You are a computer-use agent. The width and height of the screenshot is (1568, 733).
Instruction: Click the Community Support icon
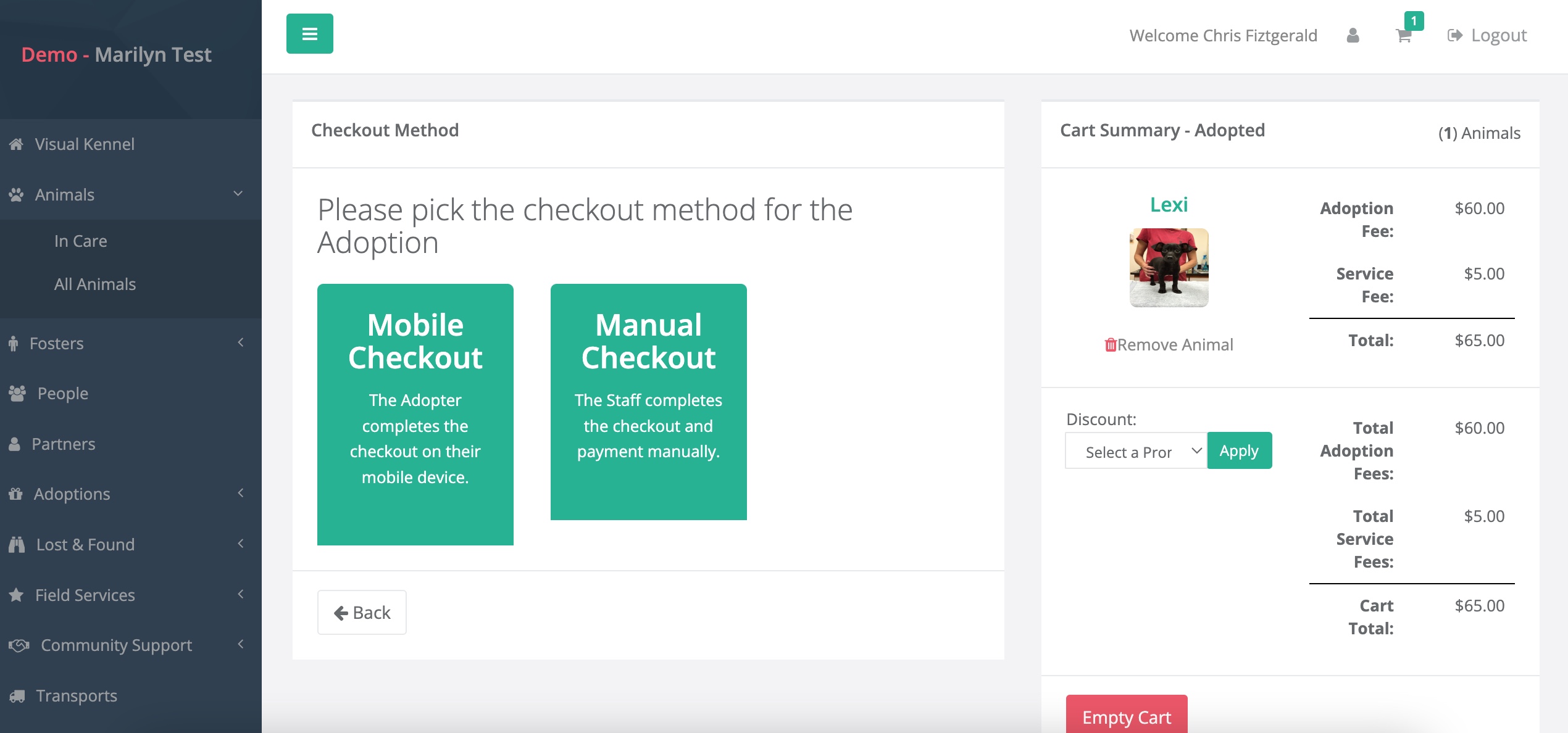coord(19,645)
